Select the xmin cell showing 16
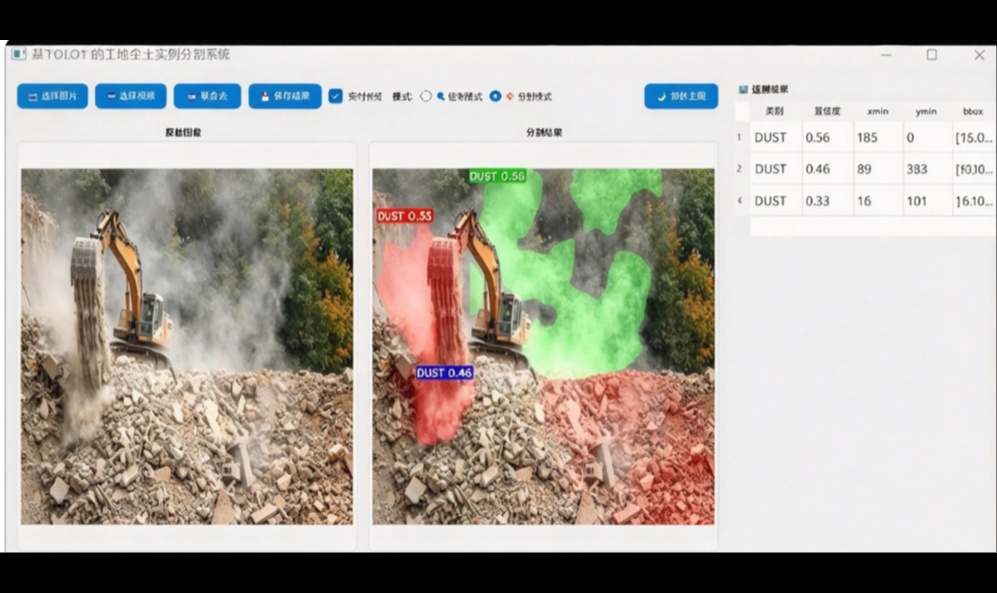The image size is (997, 593). pyautogui.click(x=878, y=201)
